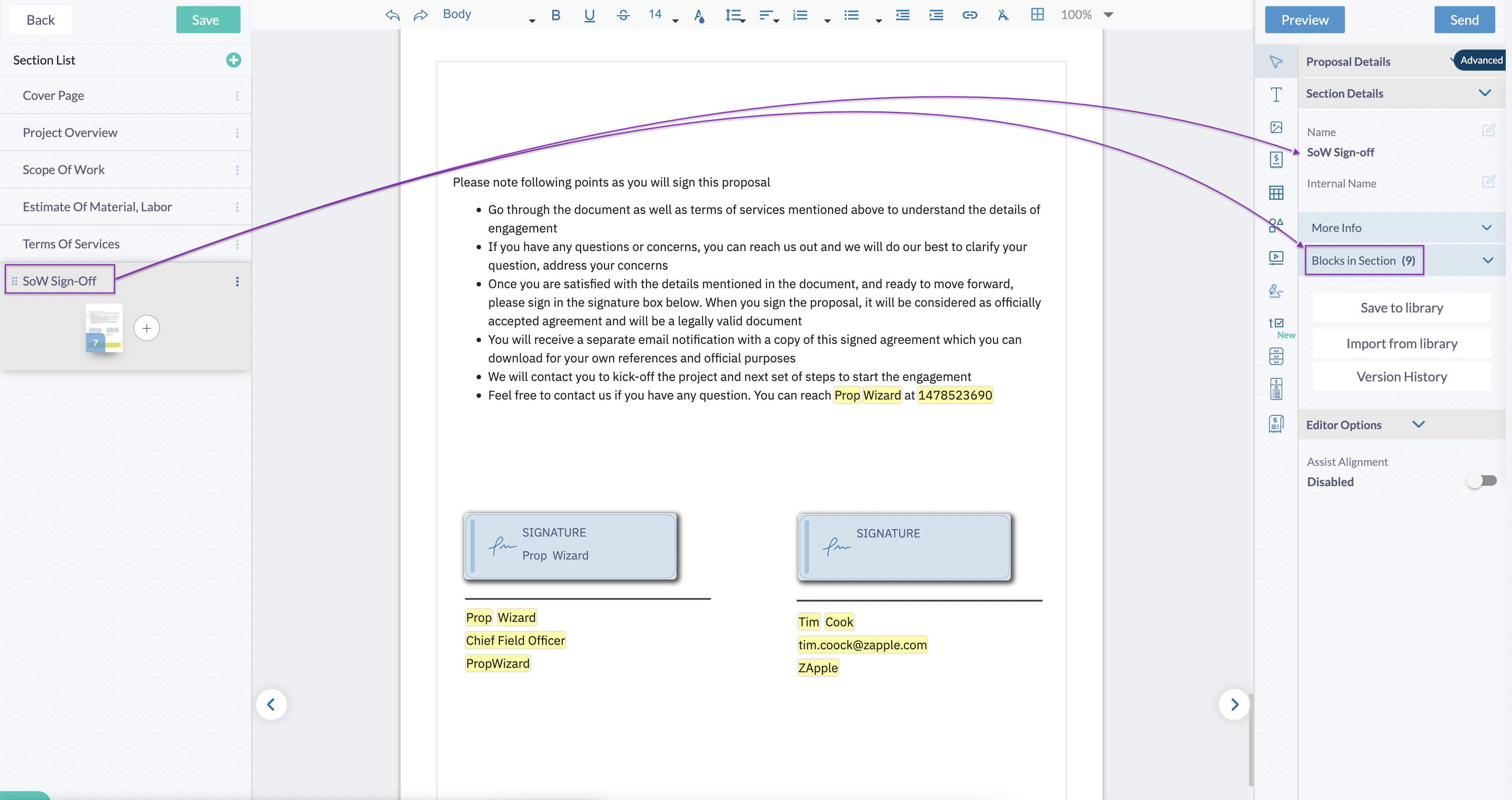The width and height of the screenshot is (1512, 800).
Task: Select the Signature block tool
Action: (x=1275, y=290)
